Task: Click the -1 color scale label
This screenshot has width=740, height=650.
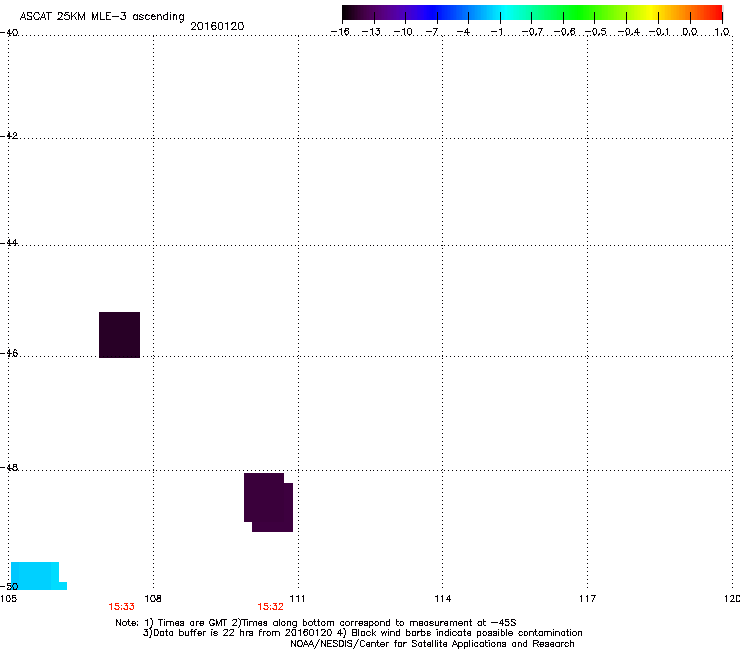Action: point(496,32)
